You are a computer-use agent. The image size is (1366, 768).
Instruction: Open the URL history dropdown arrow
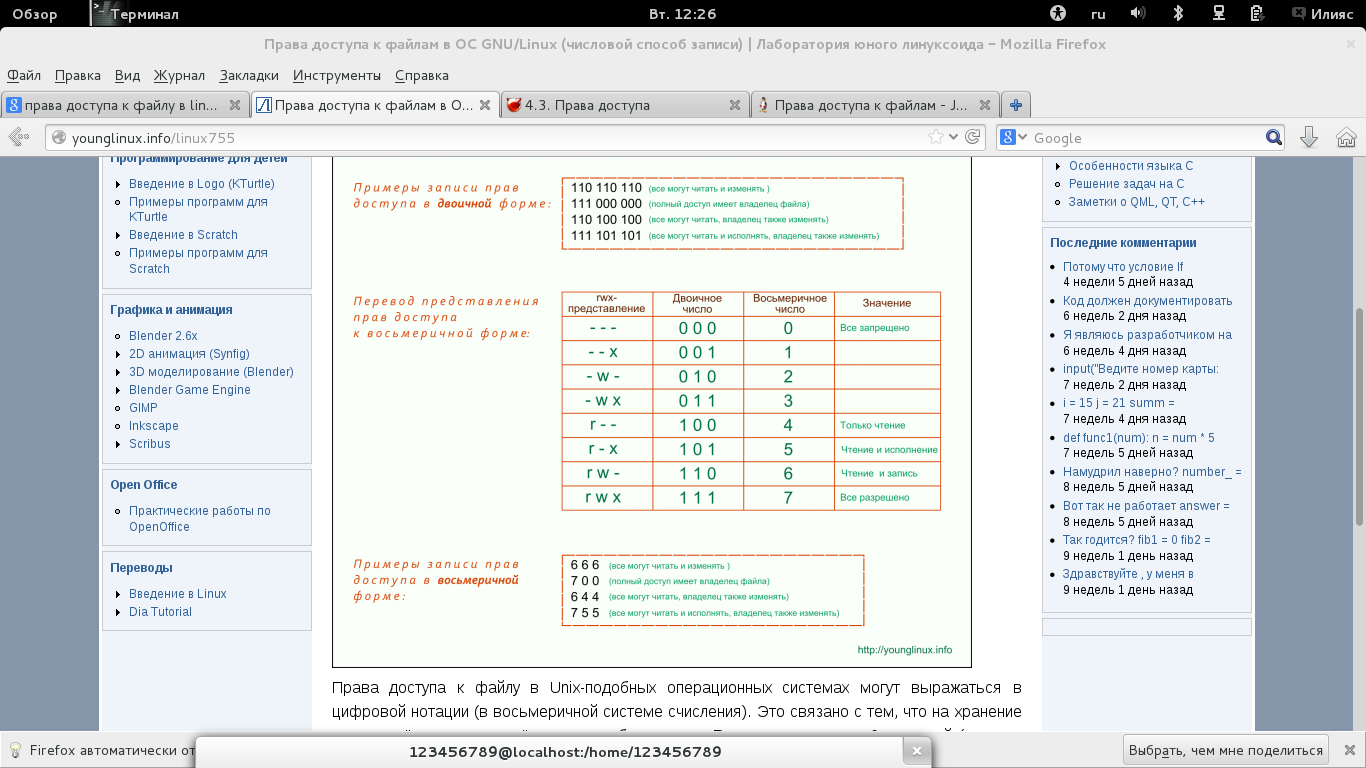tap(954, 138)
